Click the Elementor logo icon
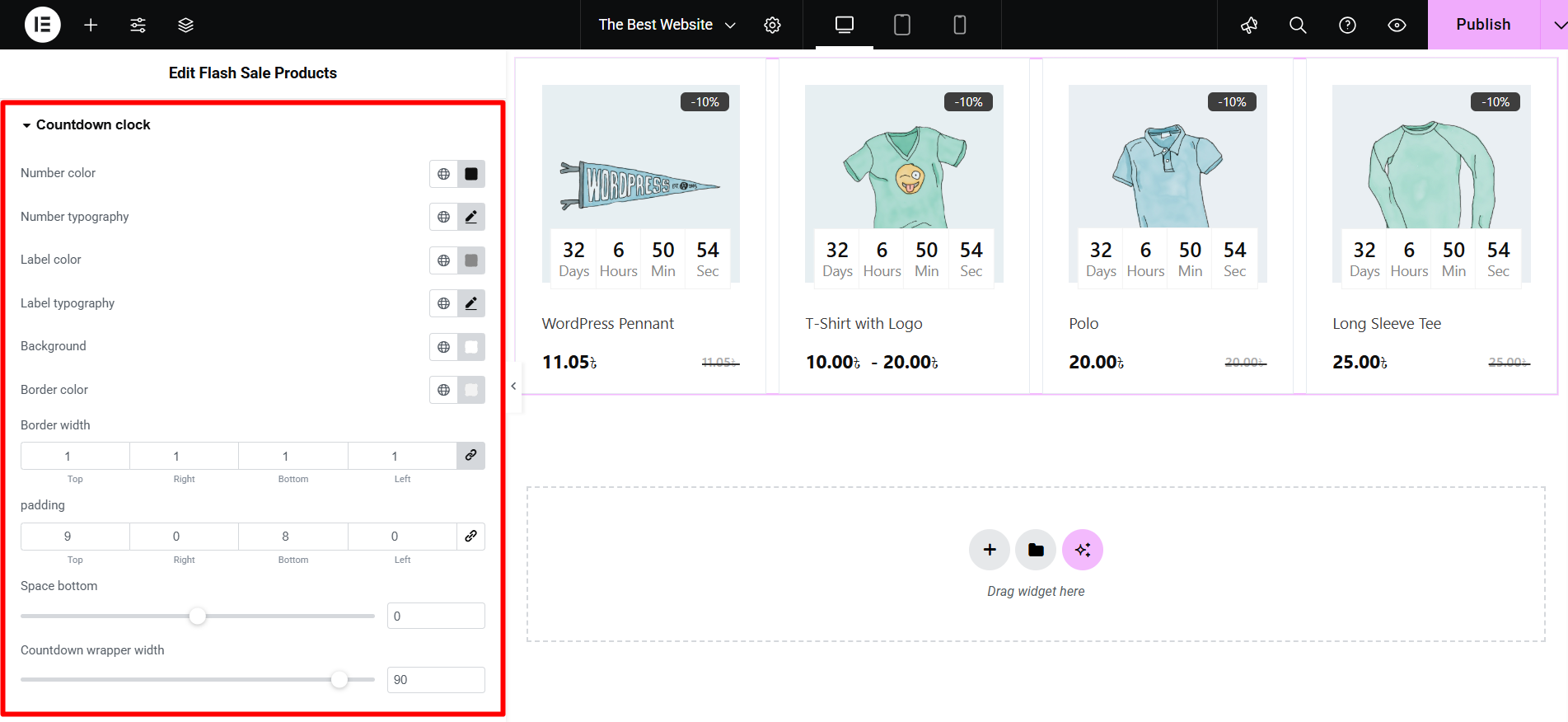This screenshot has width=1568, height=722. click(42, 25)
